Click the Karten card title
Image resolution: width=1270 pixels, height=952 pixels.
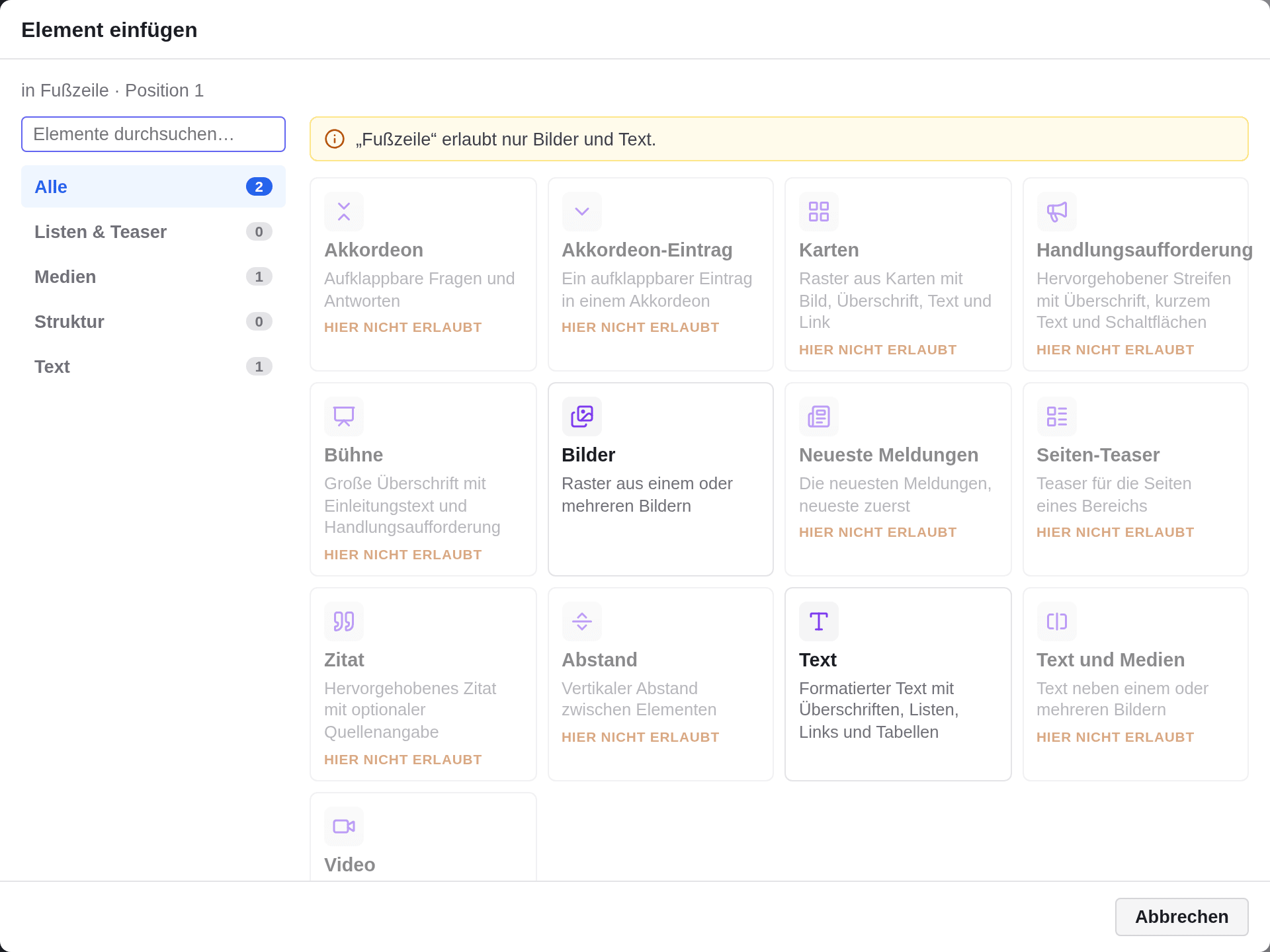click(829, 250)
